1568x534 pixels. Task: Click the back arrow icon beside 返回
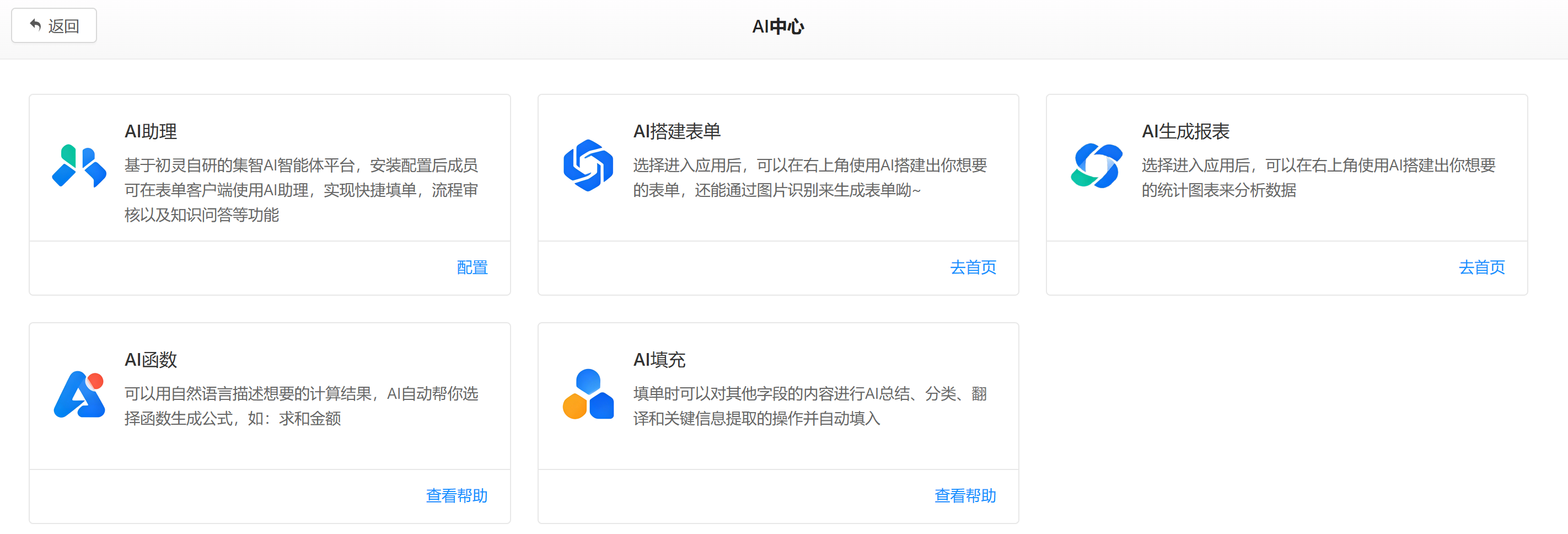(35, 25)
